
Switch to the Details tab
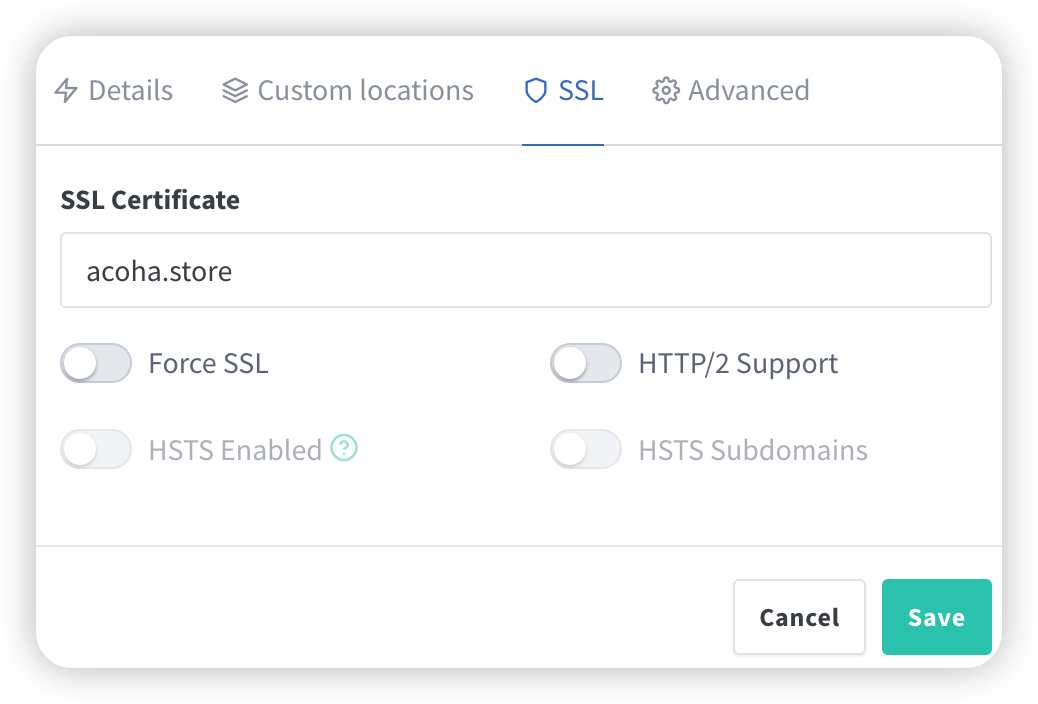point(130,91)
